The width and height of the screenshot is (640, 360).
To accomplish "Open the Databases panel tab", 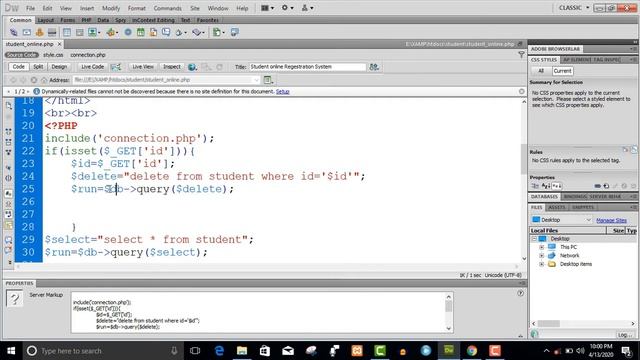I will click(544, 197).
